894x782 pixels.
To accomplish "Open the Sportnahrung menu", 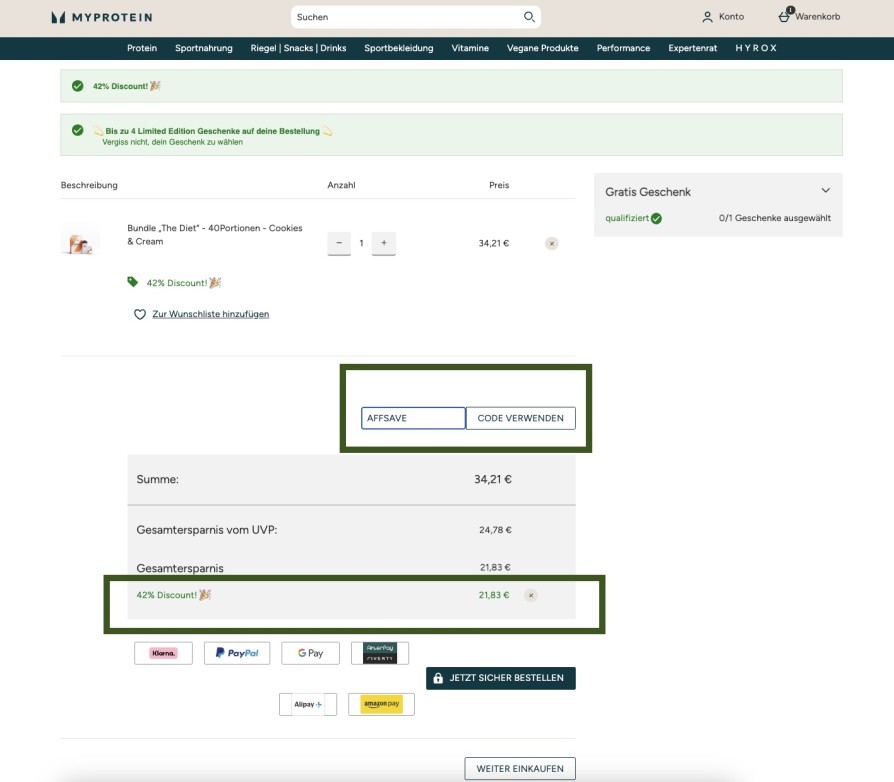I will [x=204, y=48].
